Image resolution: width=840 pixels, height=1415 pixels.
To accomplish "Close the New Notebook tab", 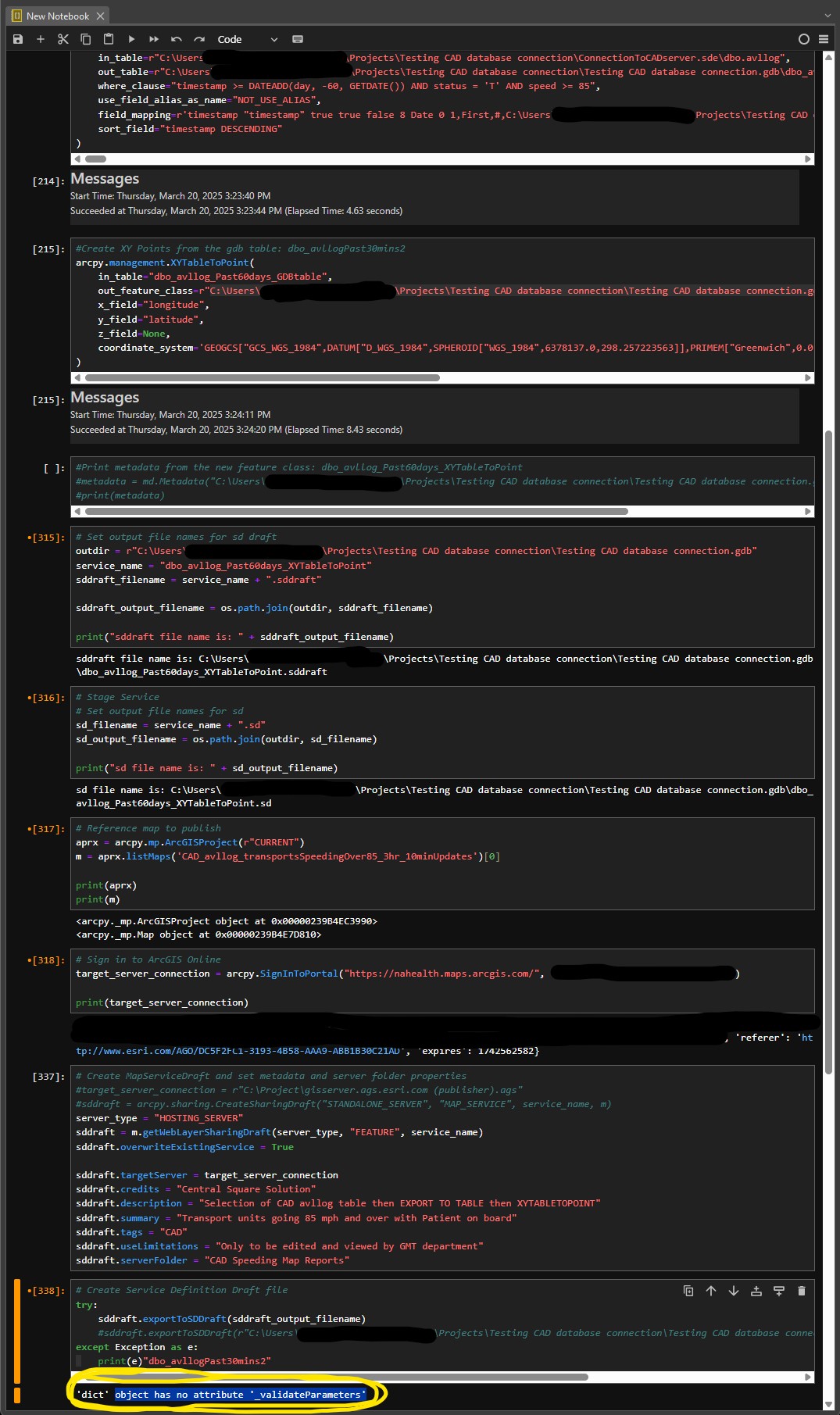I will coord(101,16).
